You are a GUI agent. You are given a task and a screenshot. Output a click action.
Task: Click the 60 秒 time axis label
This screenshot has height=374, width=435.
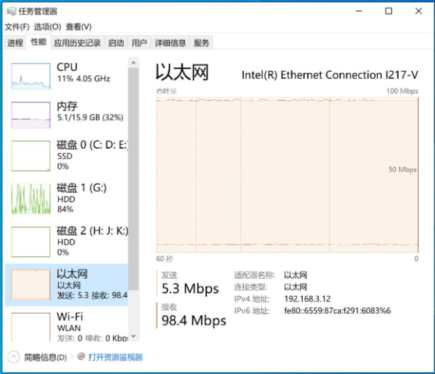point(164,259)
